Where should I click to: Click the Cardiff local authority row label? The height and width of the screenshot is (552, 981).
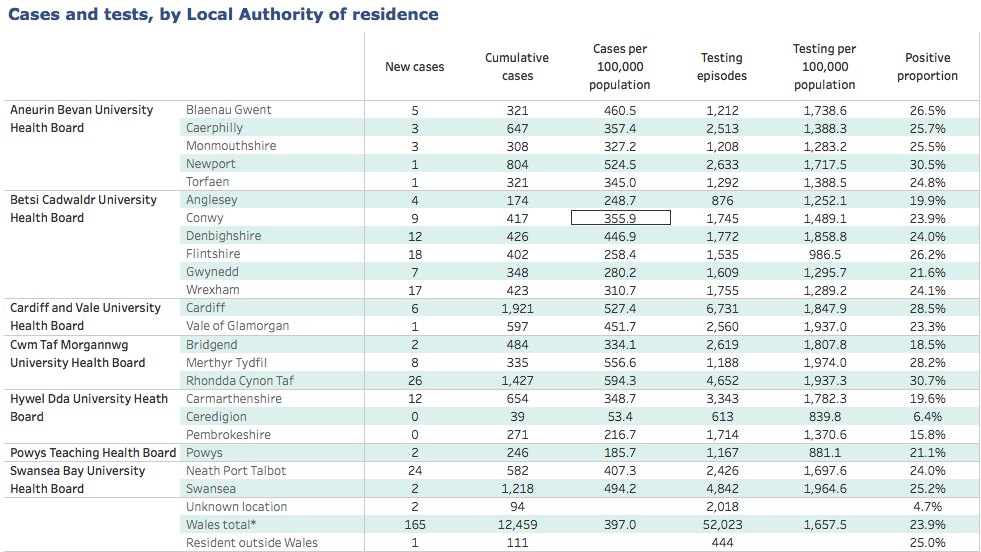click(x=208, y=308)
